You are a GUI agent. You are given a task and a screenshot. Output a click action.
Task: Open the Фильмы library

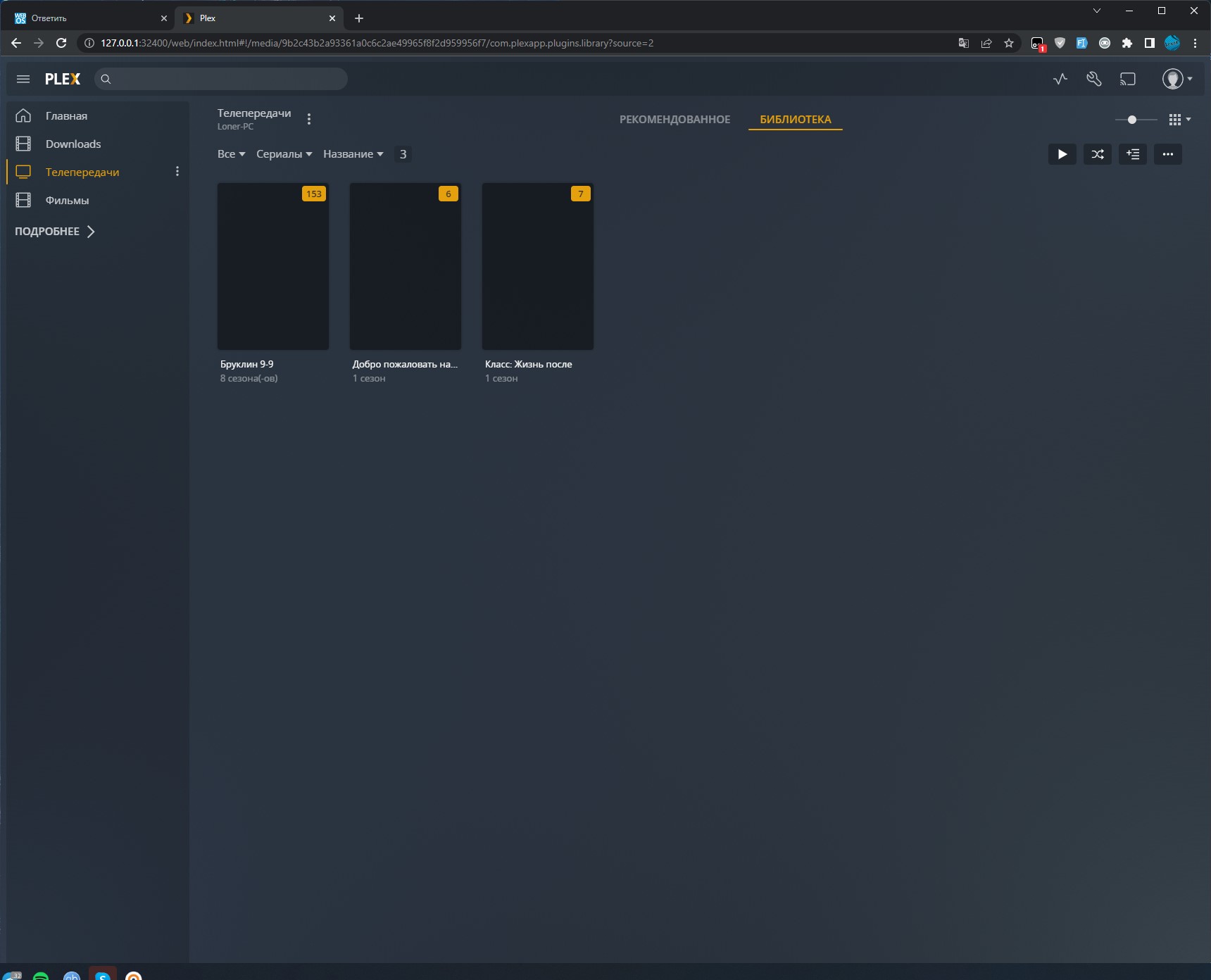coord(67,201)
